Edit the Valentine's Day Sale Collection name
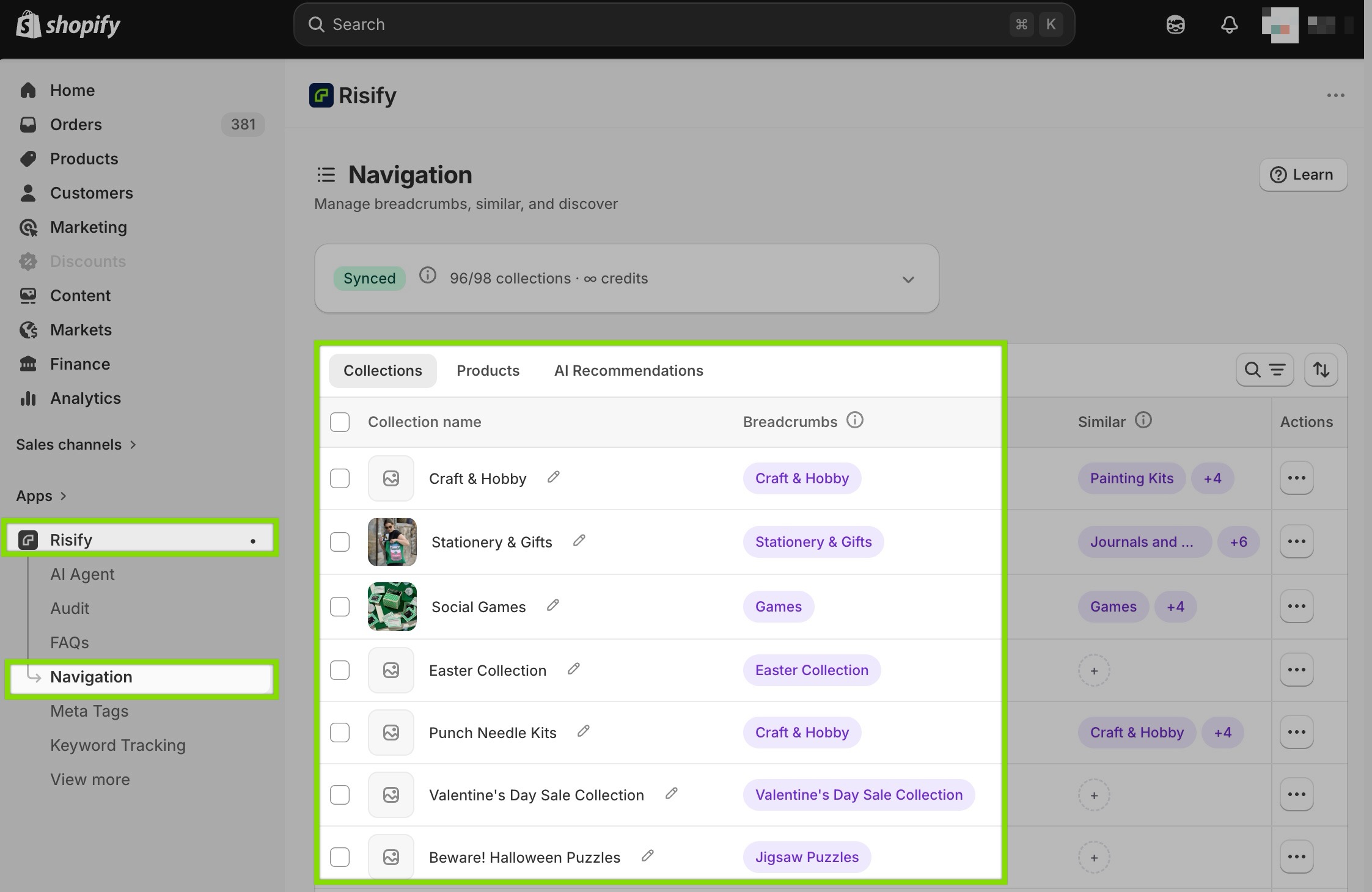1372x892 pixels. [x=672, y=794]
